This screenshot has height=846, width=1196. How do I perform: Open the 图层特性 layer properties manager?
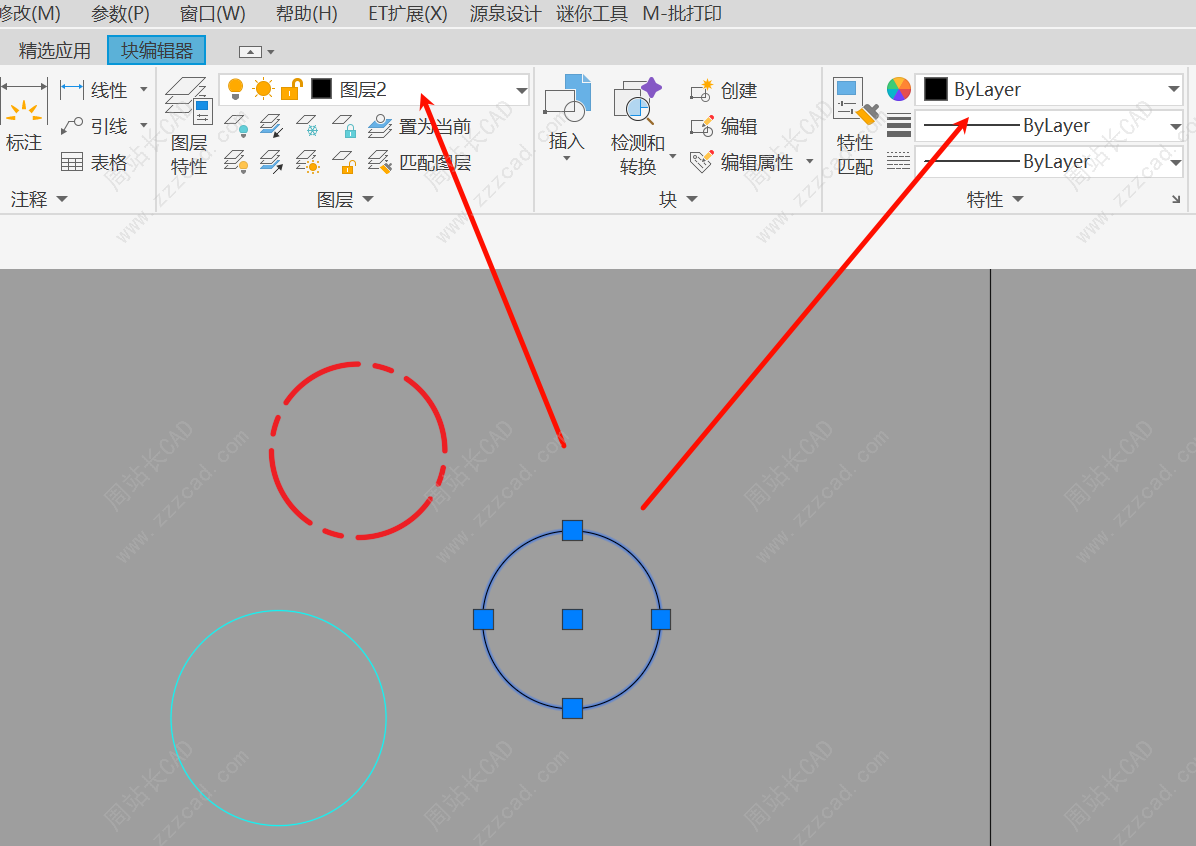(x=188, y=126)
